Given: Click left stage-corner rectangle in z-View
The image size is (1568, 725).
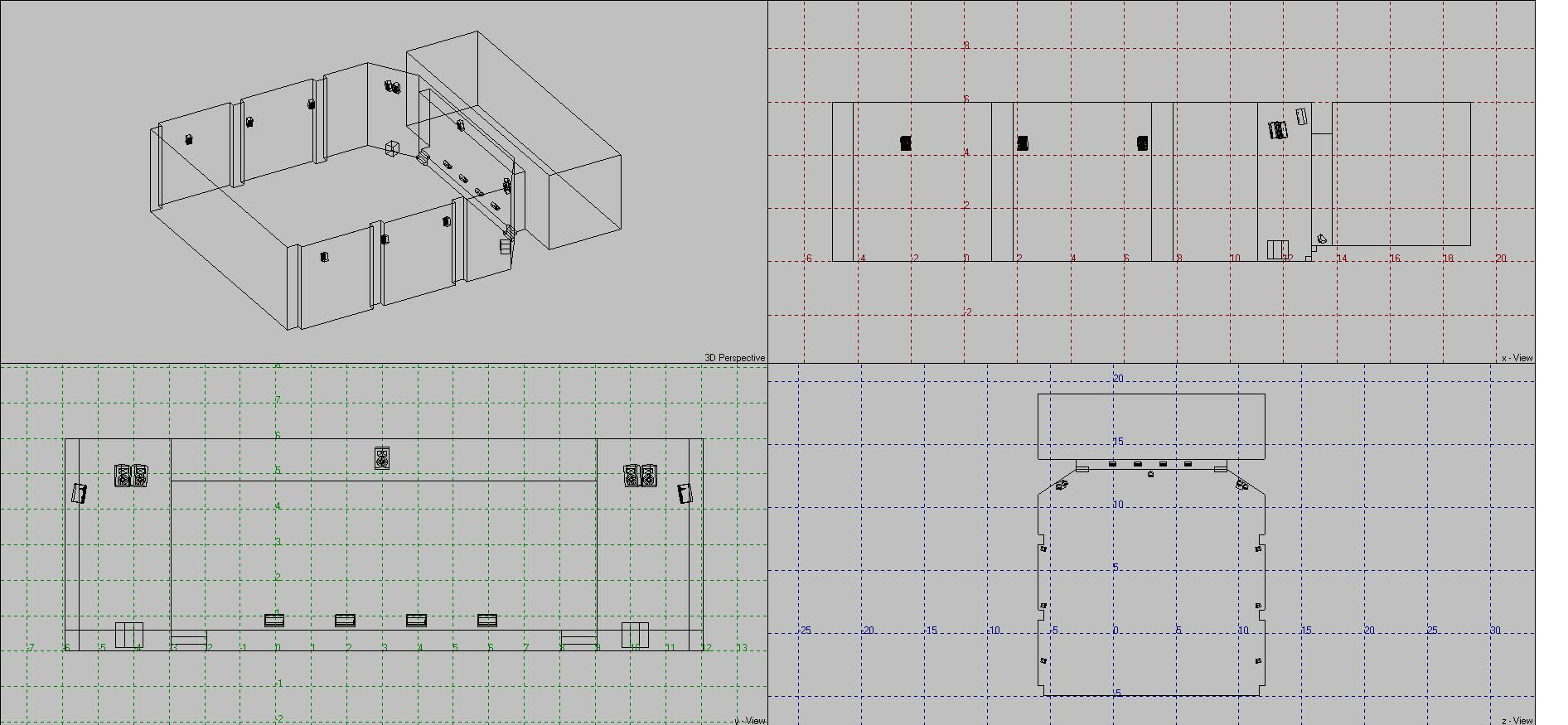Looking at the screenshot, I should [1082, 469].
